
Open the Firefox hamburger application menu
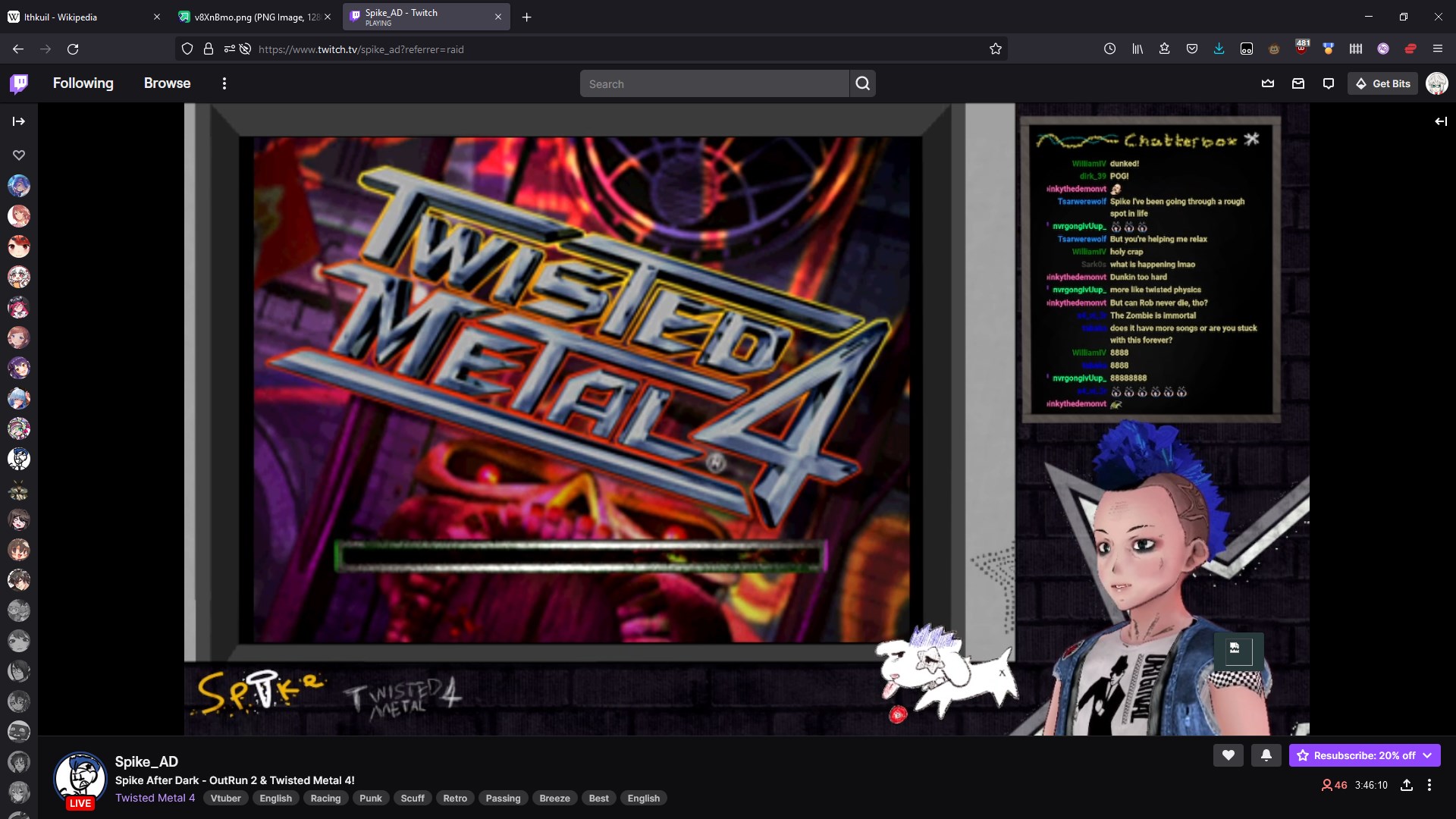(1438, 49)
